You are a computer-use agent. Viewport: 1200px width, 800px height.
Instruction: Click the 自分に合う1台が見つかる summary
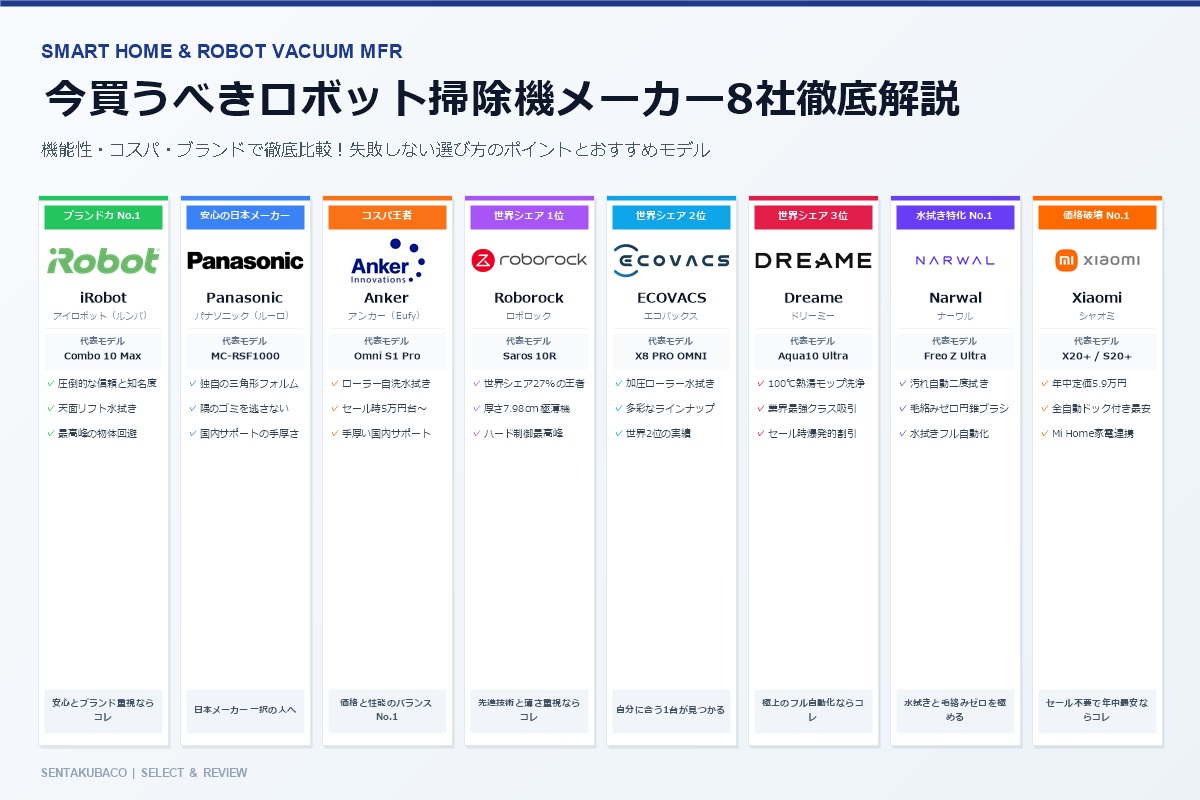[671, 710]
